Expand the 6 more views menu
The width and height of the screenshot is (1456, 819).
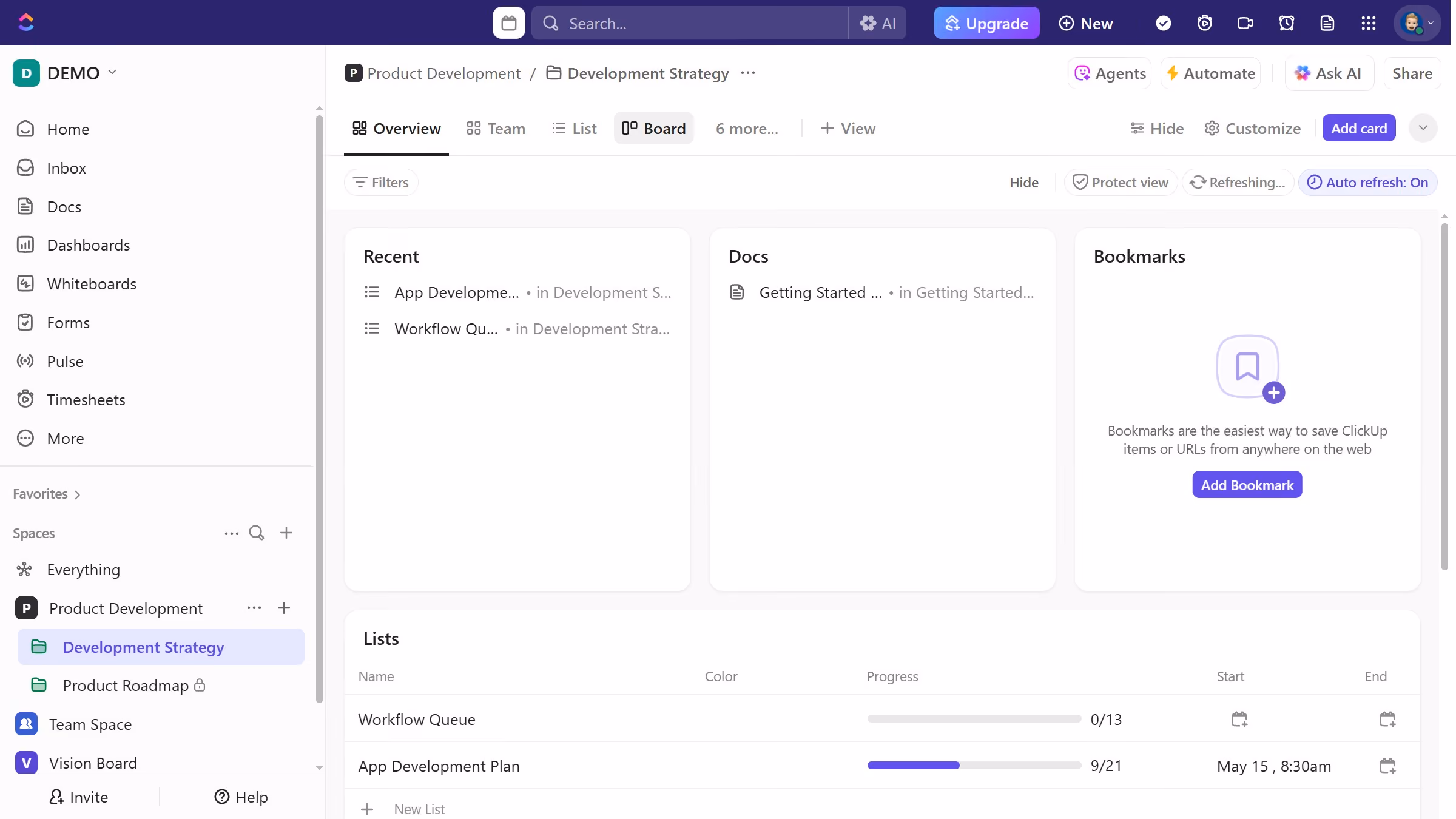coord(747,129)
